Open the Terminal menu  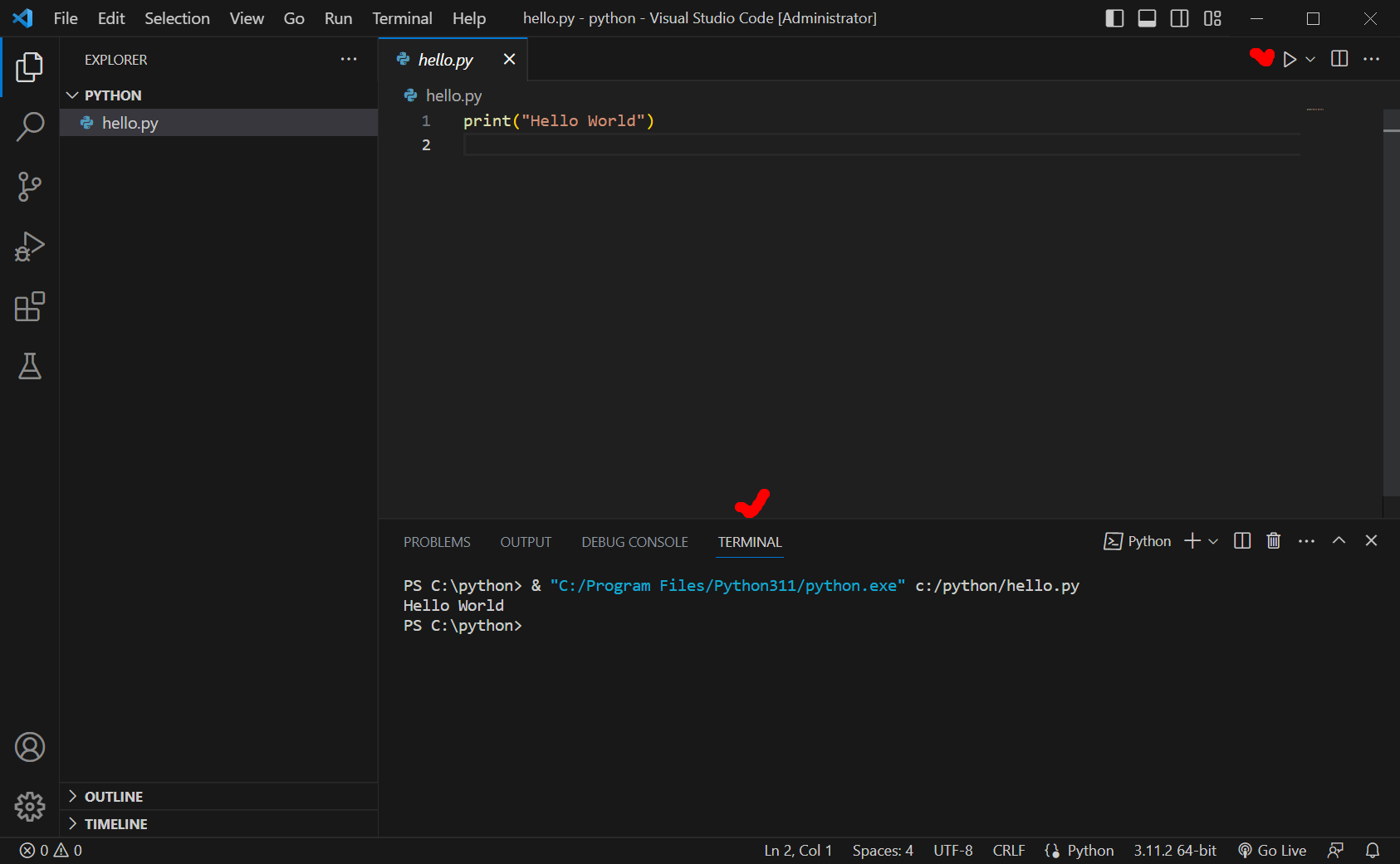(x=402, y=18)
